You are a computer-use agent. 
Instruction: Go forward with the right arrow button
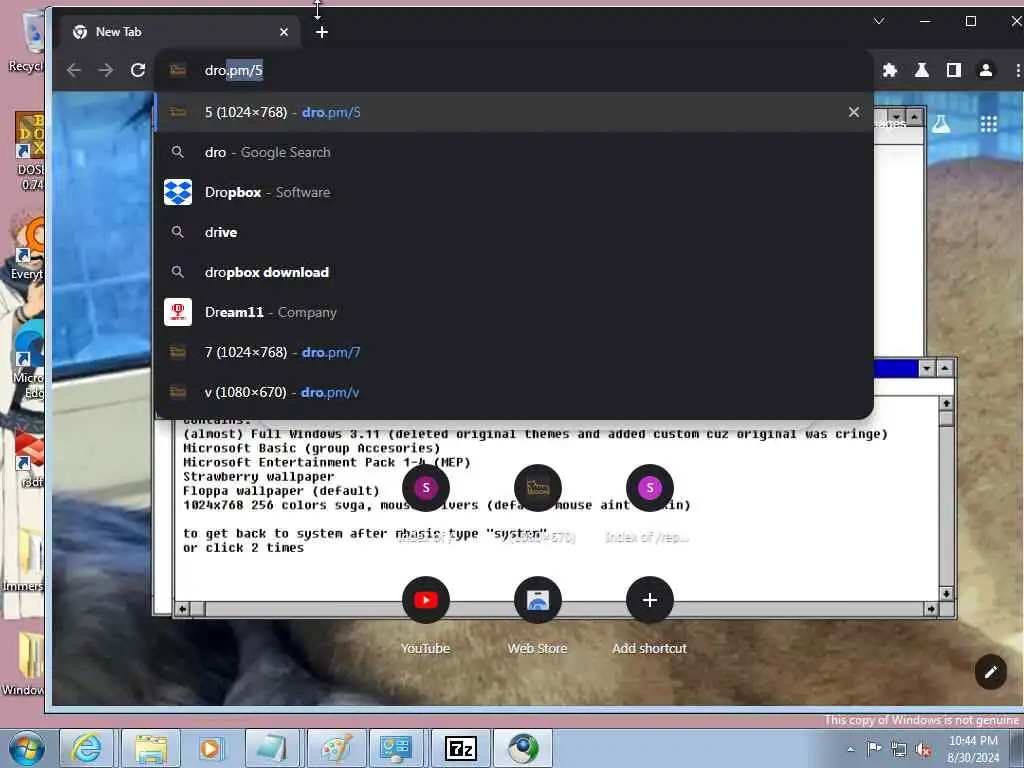click(x=106, y=70)
